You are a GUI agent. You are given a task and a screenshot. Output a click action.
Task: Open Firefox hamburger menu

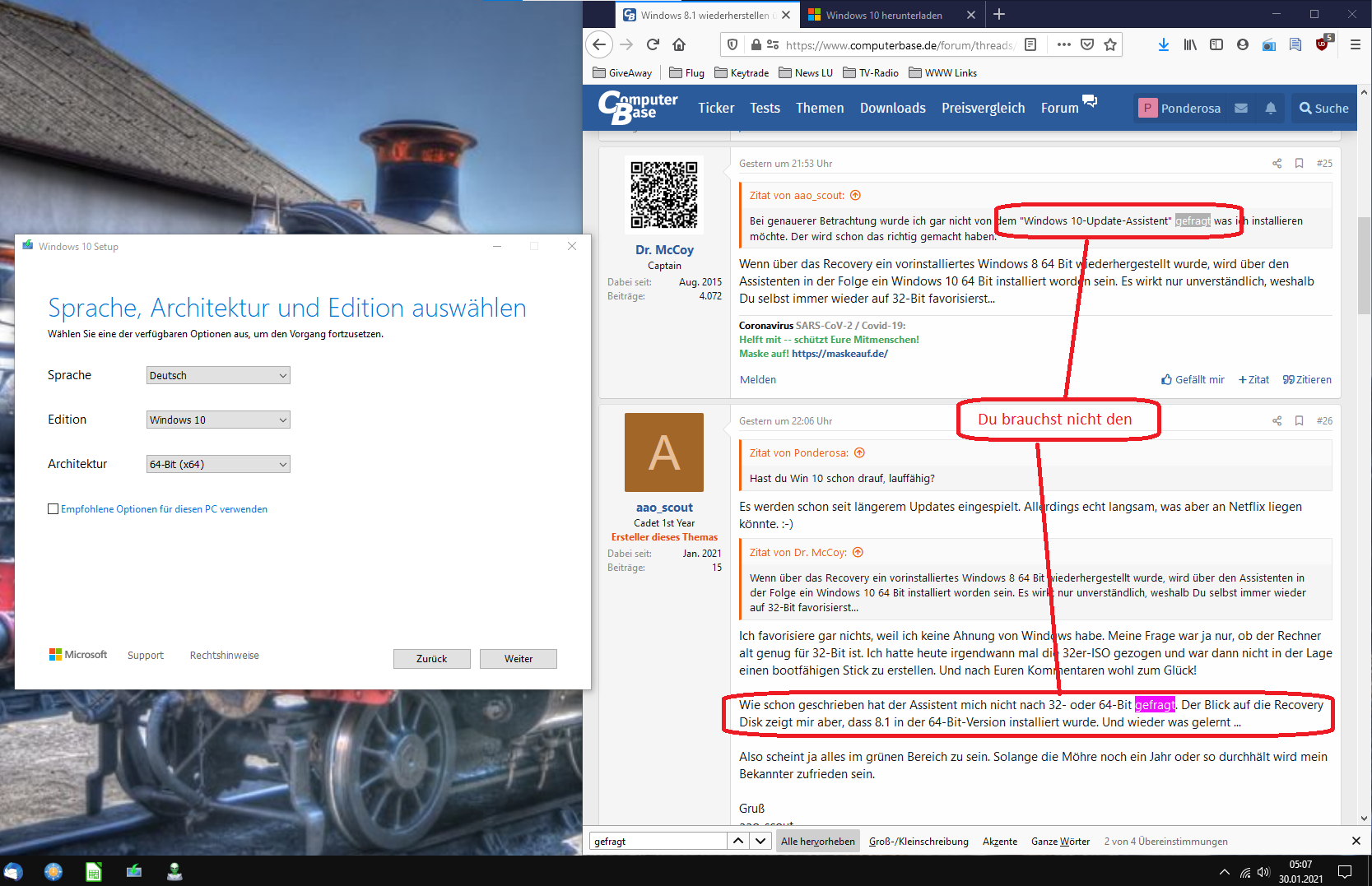click(x=1355, y=44)
